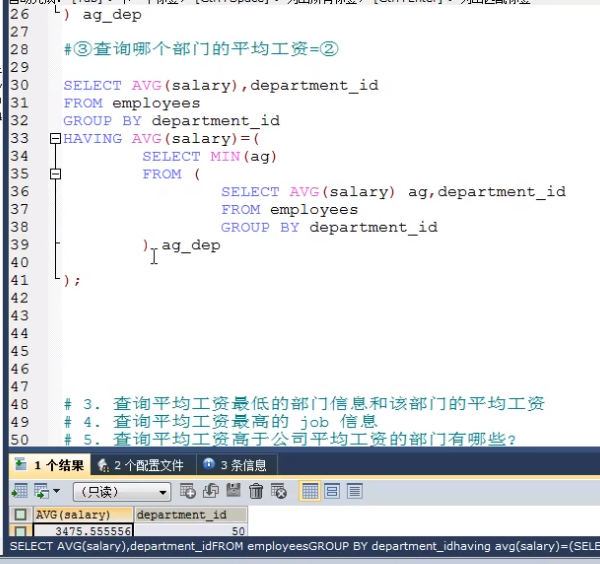
Task: Click GROUP BY department_id on line 32
Action: pyautogui.click(x=171, y=121)
